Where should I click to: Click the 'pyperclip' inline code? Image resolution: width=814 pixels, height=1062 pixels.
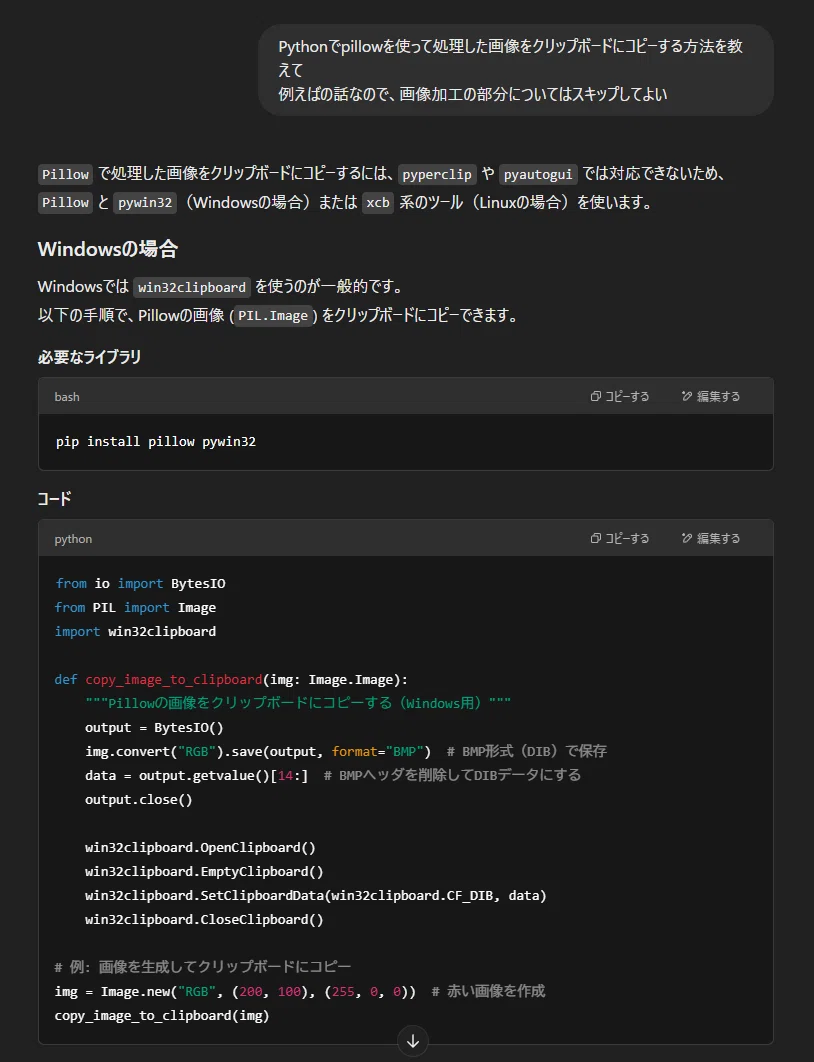[x=437, y=174]
